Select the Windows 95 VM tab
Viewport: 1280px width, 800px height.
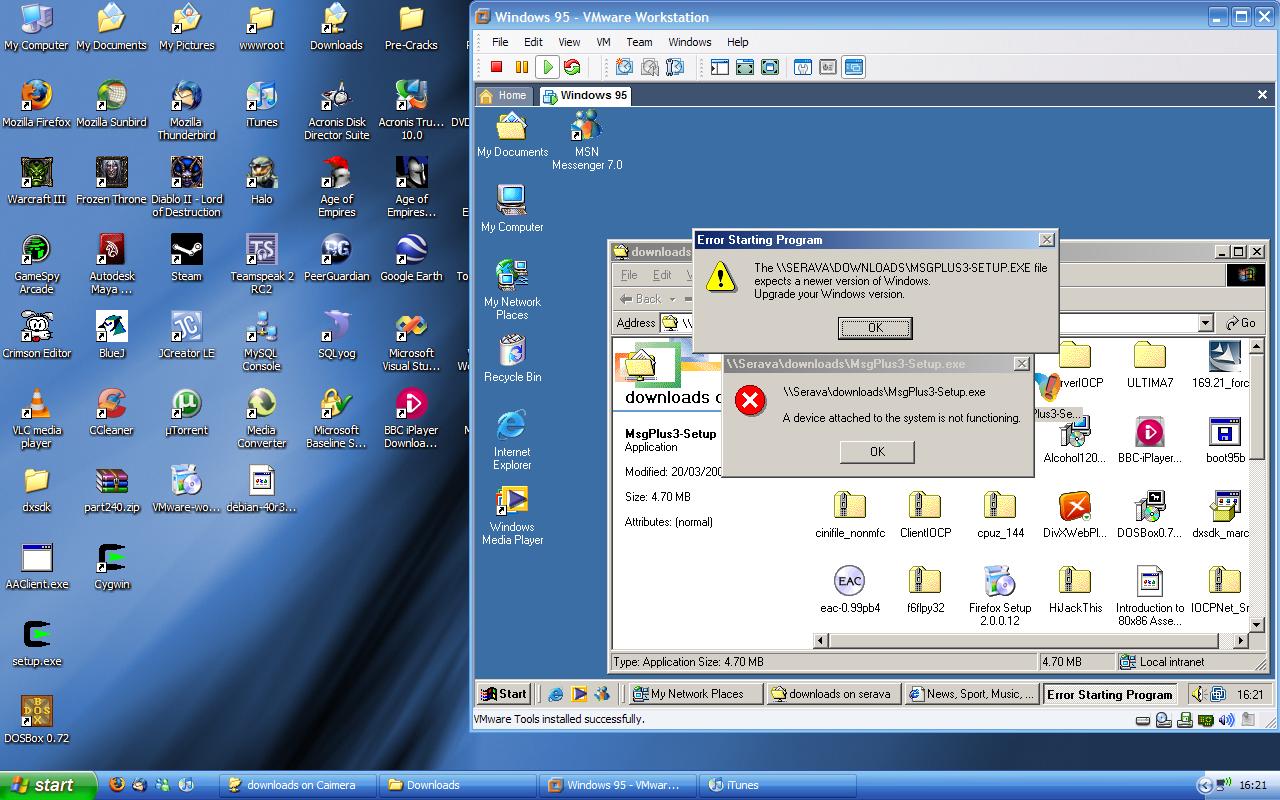585,96
